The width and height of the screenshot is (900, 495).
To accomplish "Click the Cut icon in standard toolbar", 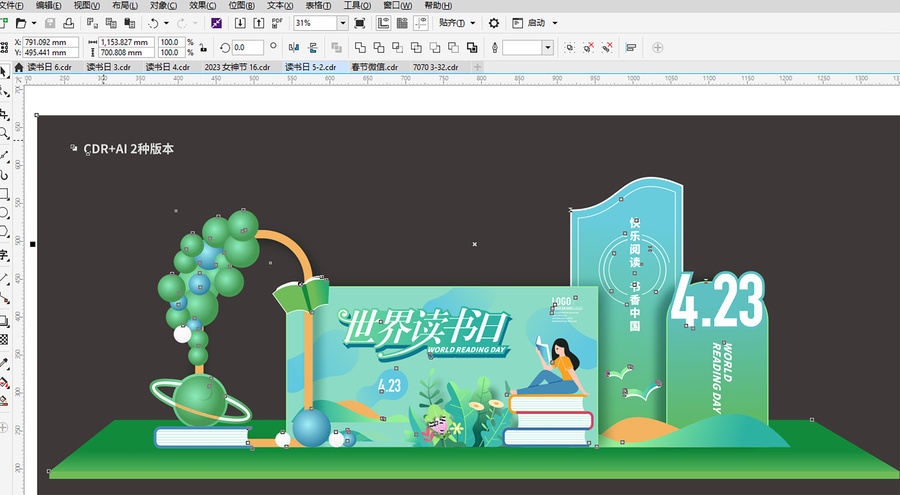I will (92, 23).
